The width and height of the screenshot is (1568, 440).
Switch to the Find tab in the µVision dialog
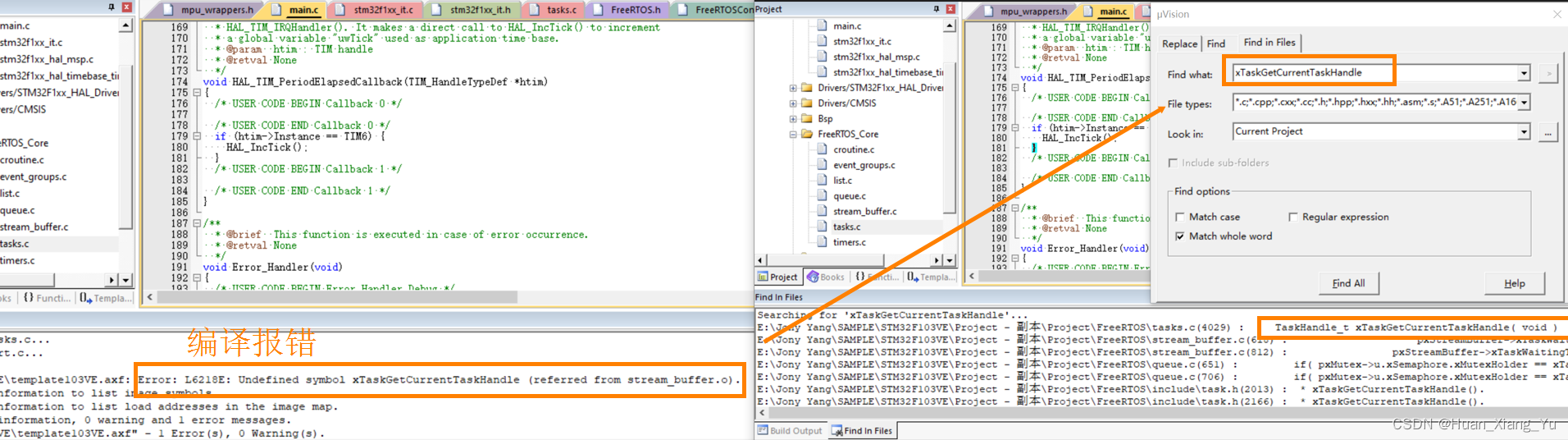coord(1216,44)
